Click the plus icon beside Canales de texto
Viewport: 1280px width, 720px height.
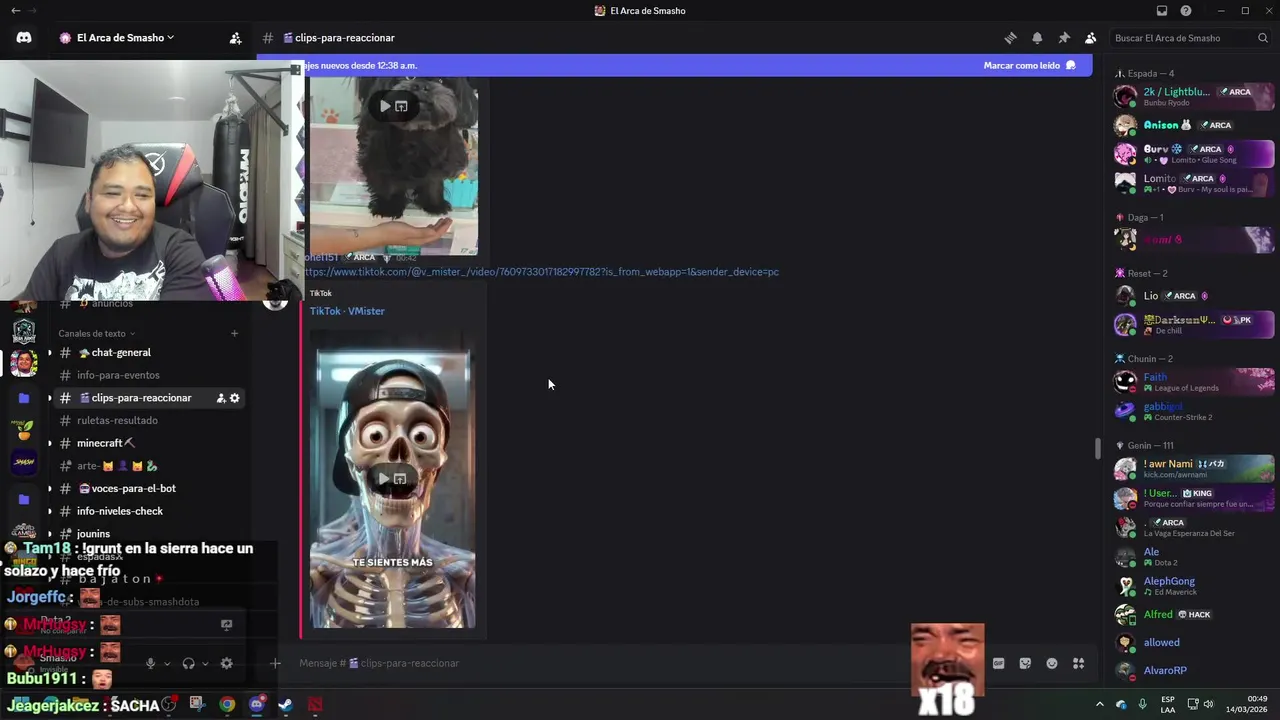pyautogui.click(x=235, y=333)
